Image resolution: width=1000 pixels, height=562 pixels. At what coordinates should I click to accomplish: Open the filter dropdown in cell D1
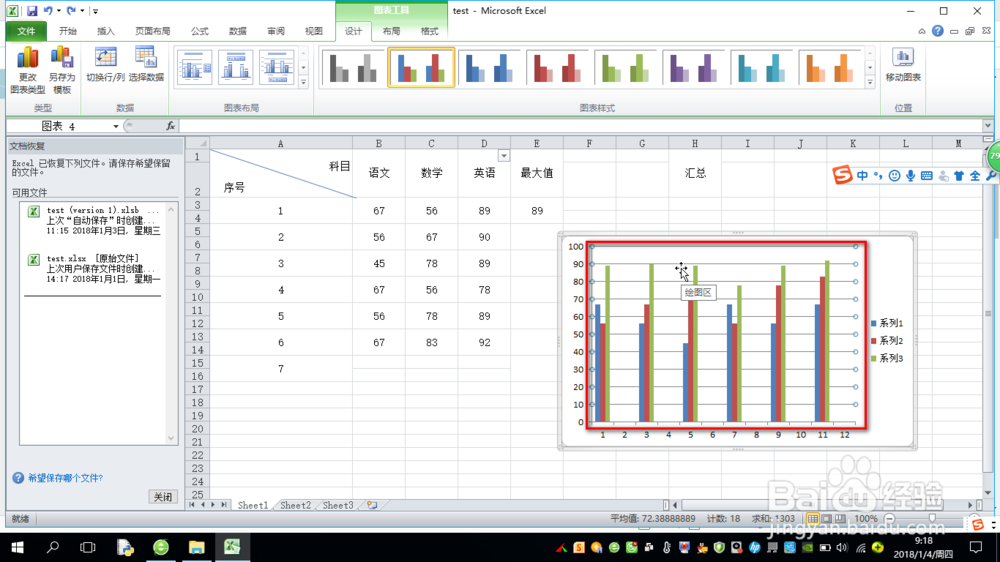pyautogui.click(x=504, y=156)
